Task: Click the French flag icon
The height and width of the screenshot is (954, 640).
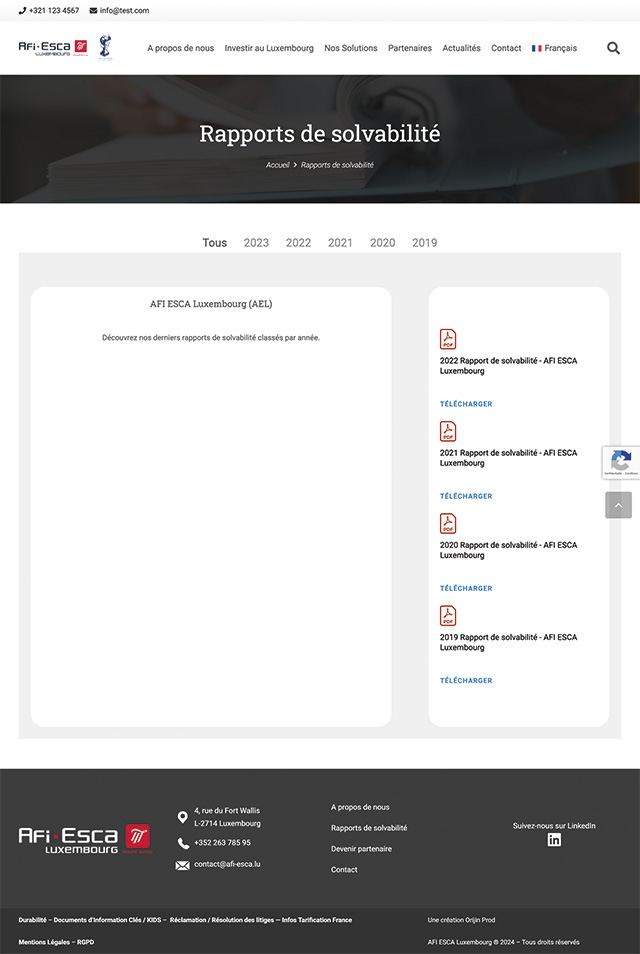Action: 537,48
